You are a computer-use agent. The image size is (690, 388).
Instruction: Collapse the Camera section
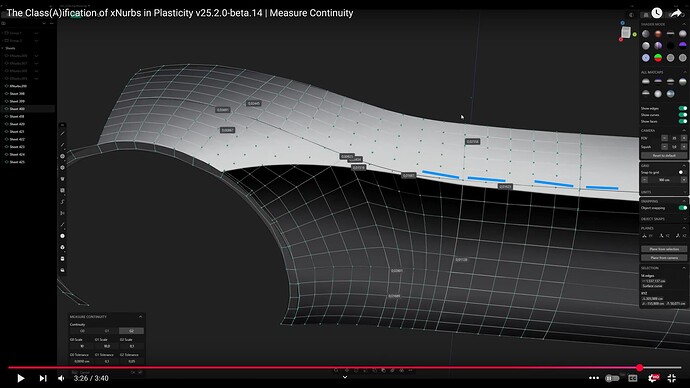tap(684, 131)
